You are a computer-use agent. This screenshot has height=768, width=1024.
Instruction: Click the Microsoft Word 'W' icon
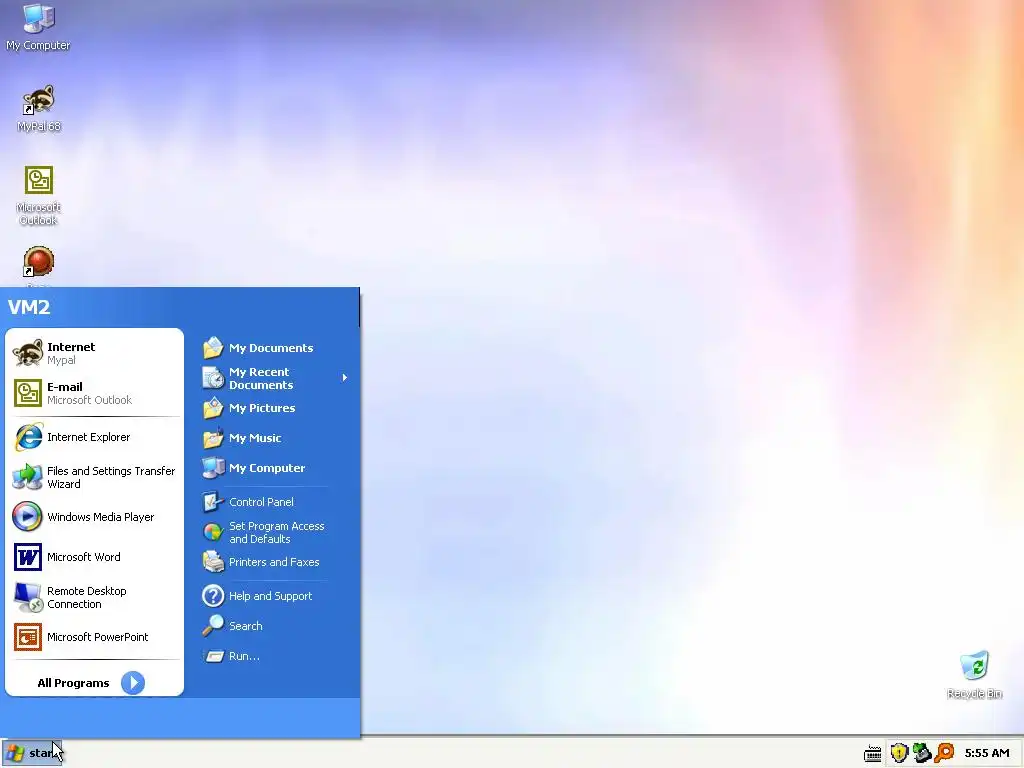pos(27,557)
